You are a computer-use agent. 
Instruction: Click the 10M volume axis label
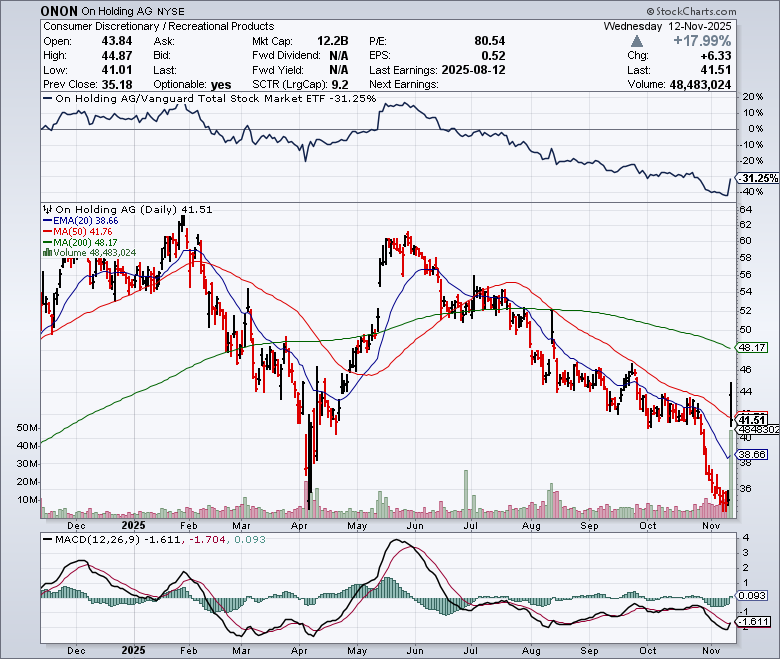click(28, 500)
